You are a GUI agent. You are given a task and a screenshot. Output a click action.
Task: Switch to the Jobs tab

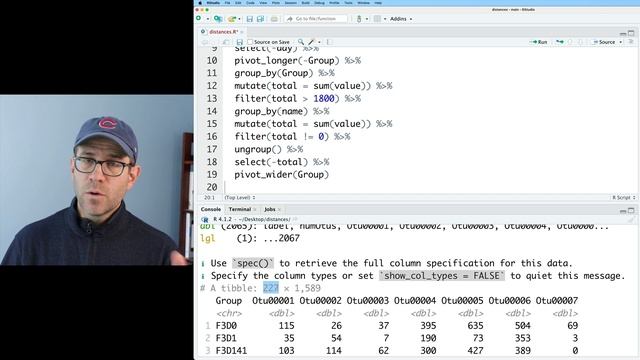pos(270,209)
